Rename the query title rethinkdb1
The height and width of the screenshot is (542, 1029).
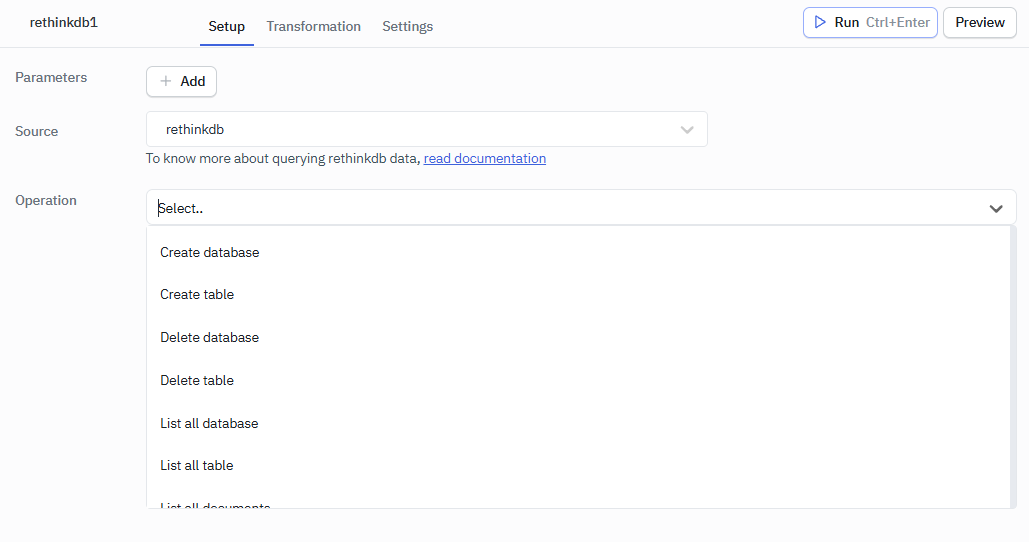tap(64, 22)
